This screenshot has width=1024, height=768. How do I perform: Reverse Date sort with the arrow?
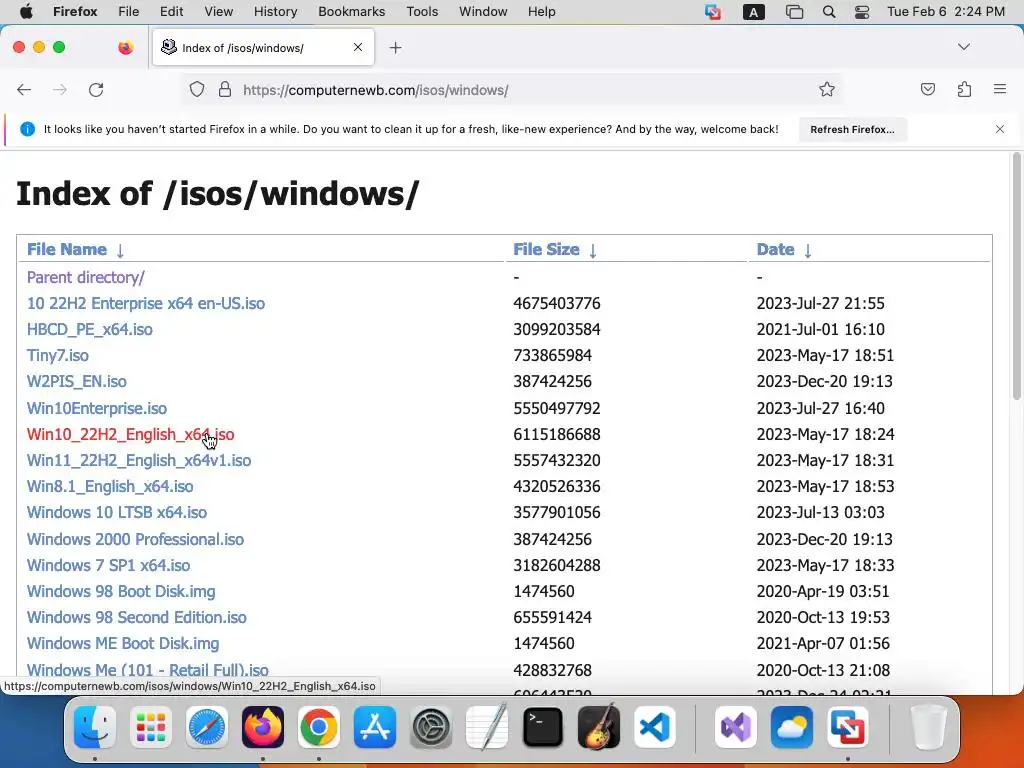click(808, 250)
